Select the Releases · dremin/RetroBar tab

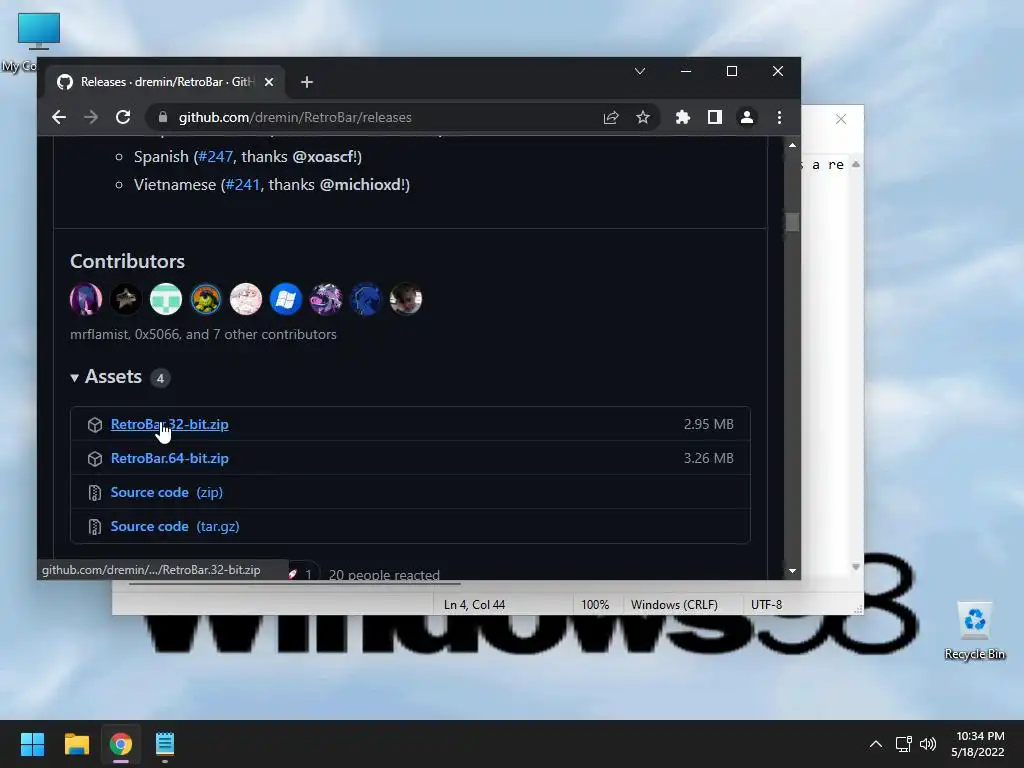tap(165, 82)
